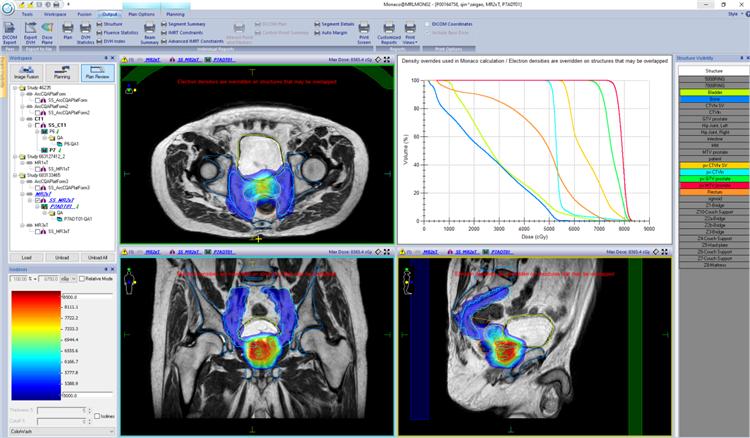750x438 pixels.
Task: Open the Beam Summary report
Action: coord(149,33)
